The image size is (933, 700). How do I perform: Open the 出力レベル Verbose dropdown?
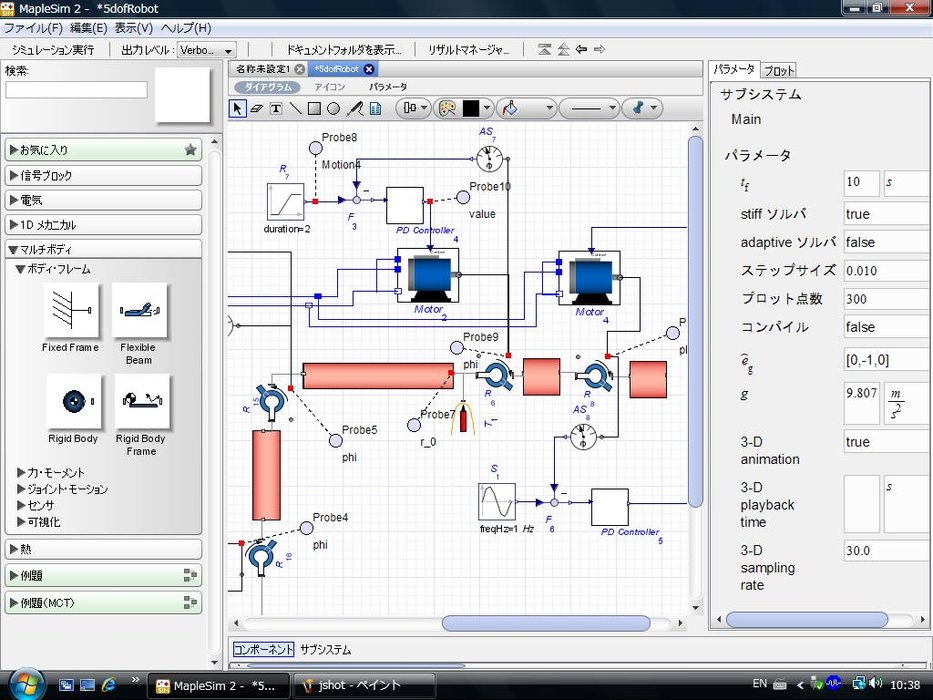[206, 50]
